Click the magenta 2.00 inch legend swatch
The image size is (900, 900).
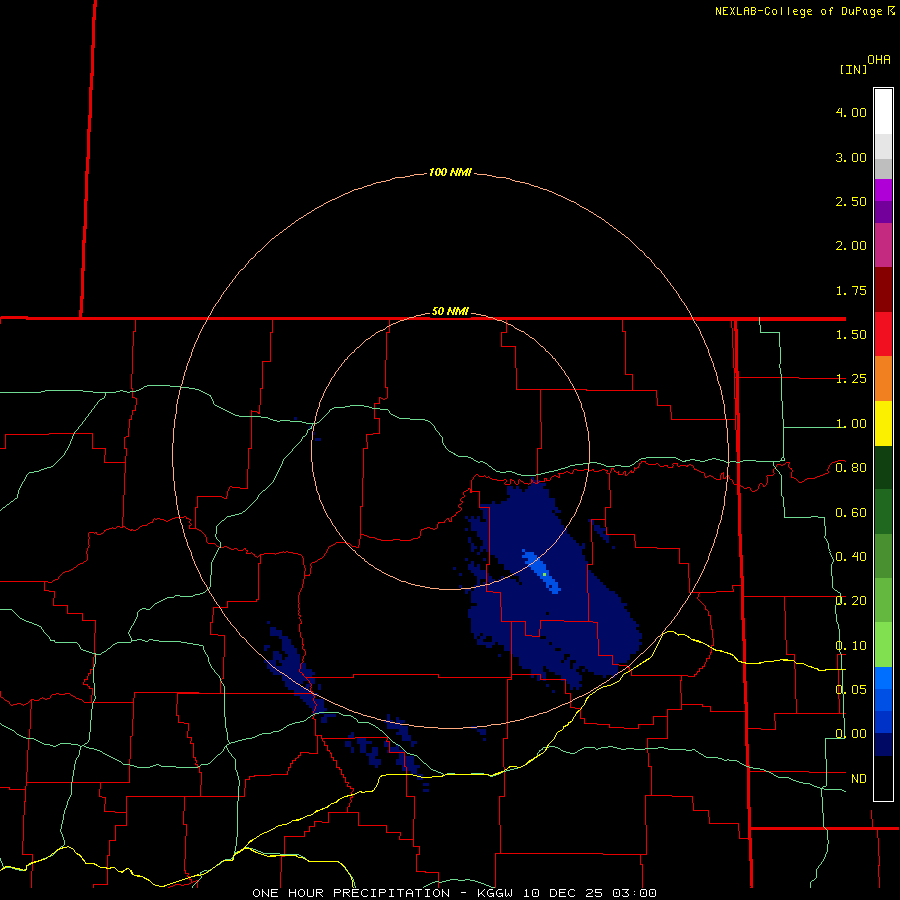click(x=883, y=245)
